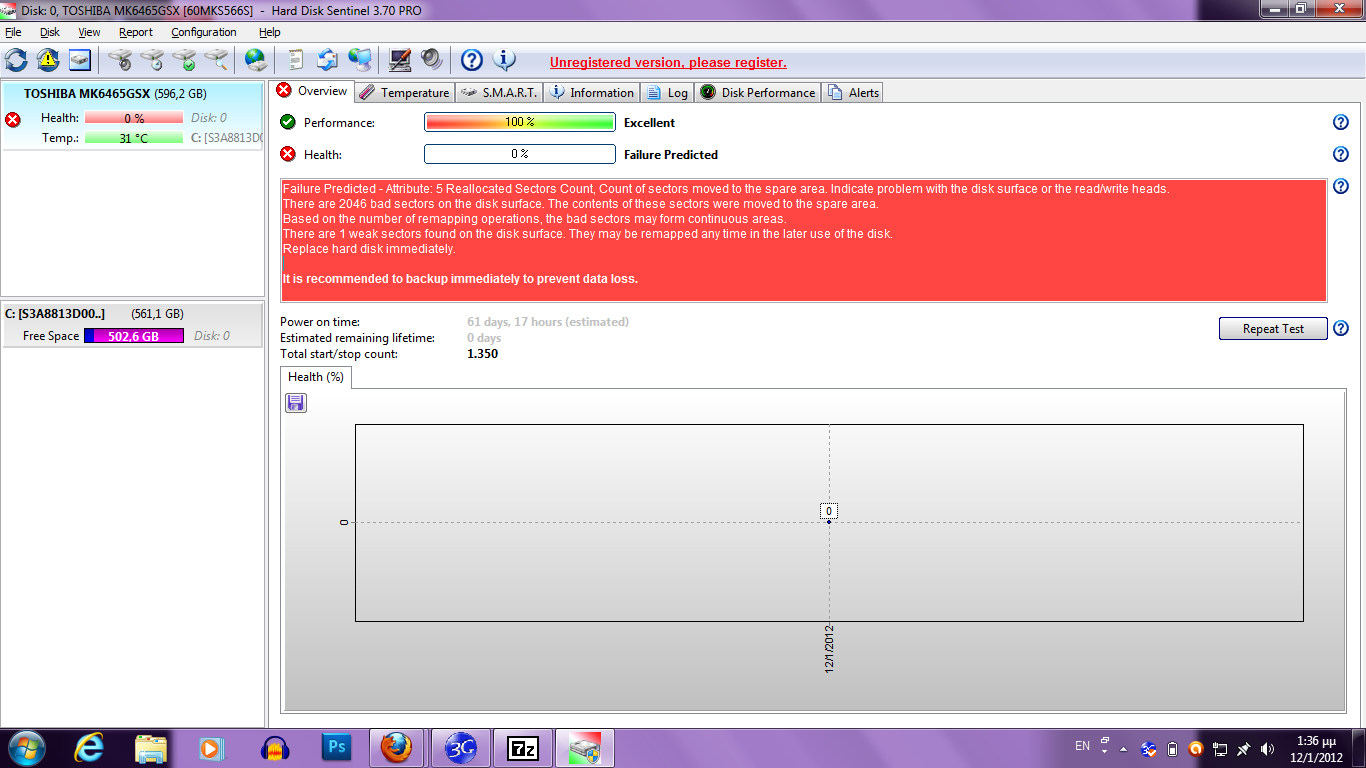Open Internet Explorer from the taskbar

point(90,747)
